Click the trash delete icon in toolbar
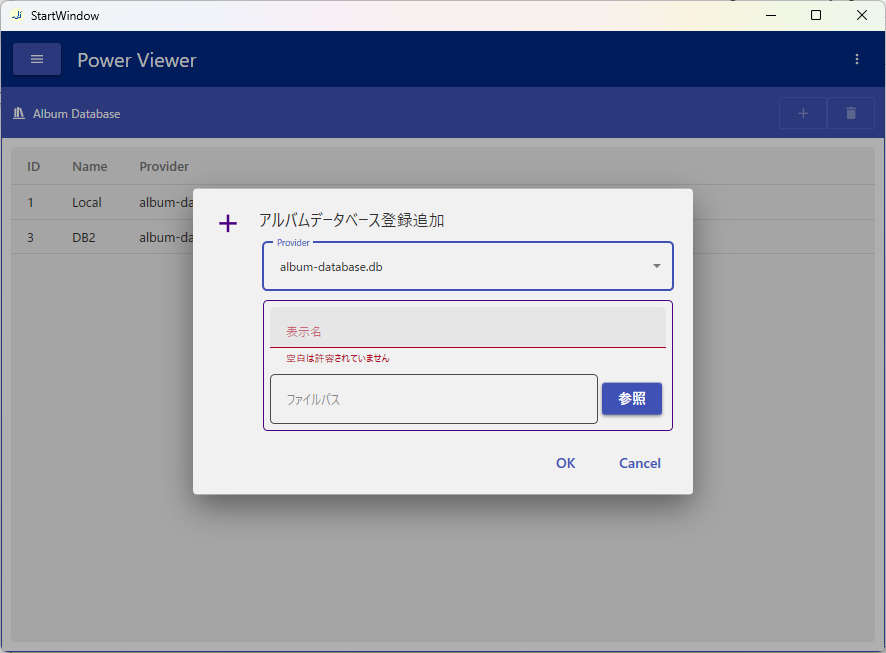This screenshot has height=653, width=886. [x=851, y=113]
